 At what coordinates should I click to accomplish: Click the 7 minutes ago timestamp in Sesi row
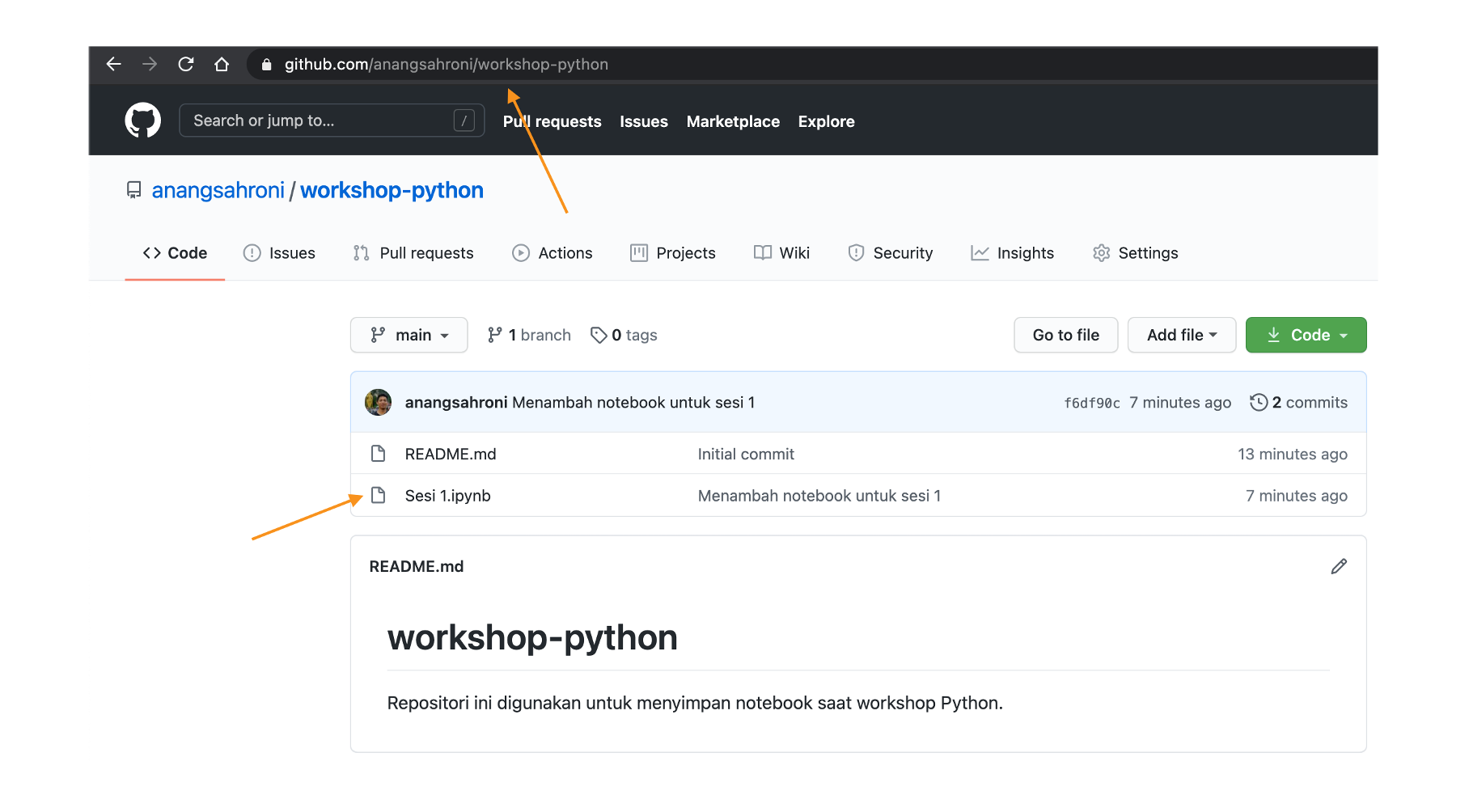[1297, 495]
